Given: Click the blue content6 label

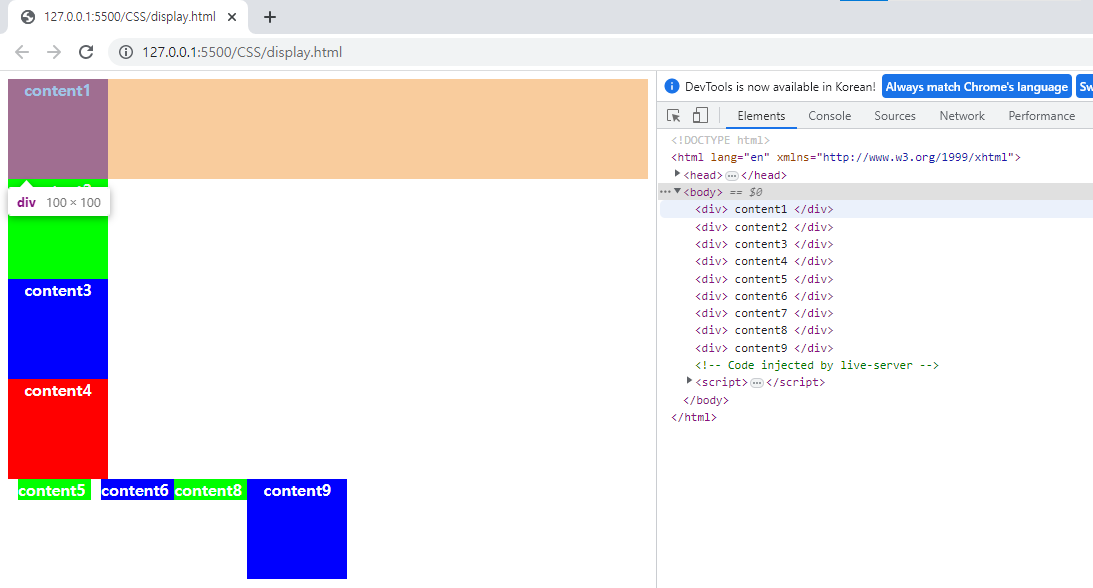Looking at the screenshot, I should click(x=137, y=490).
